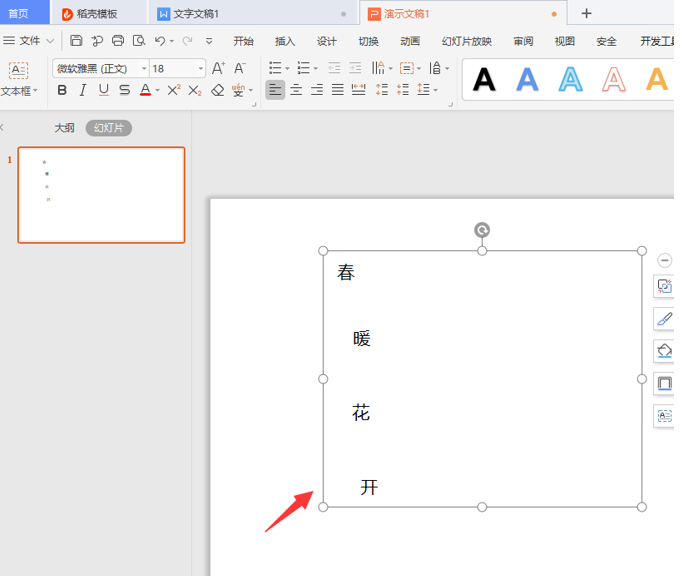Redo the last action
The width and height of the screenshot is (682, 576).
187,41
